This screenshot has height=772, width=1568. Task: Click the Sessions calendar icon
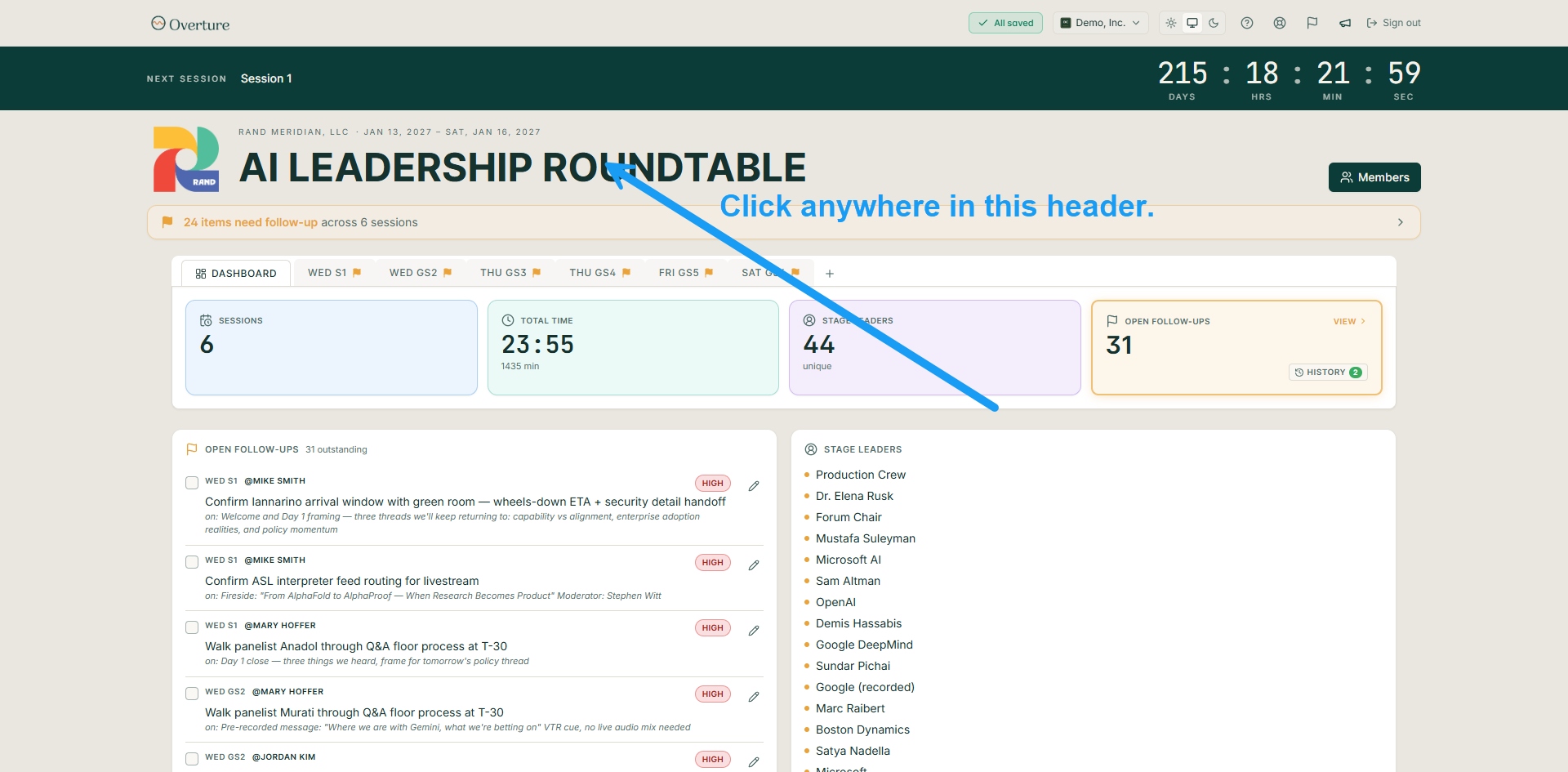click(206, 320)
